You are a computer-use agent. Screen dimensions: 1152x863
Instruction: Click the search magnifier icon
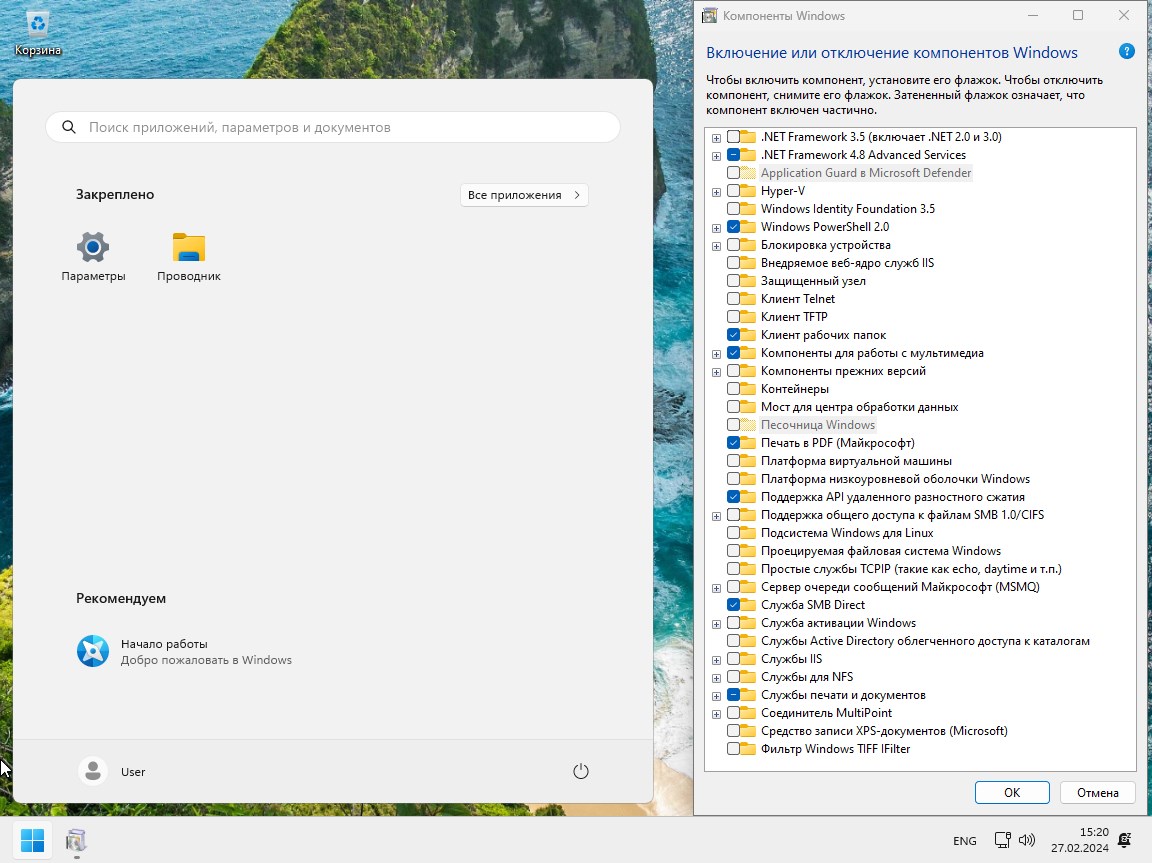click(x=69, y=127)
